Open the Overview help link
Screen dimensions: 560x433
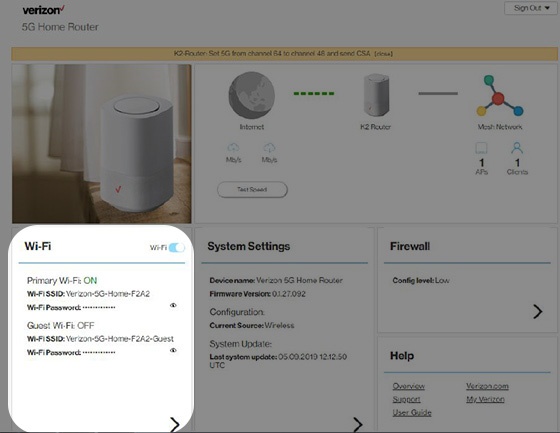409,386
